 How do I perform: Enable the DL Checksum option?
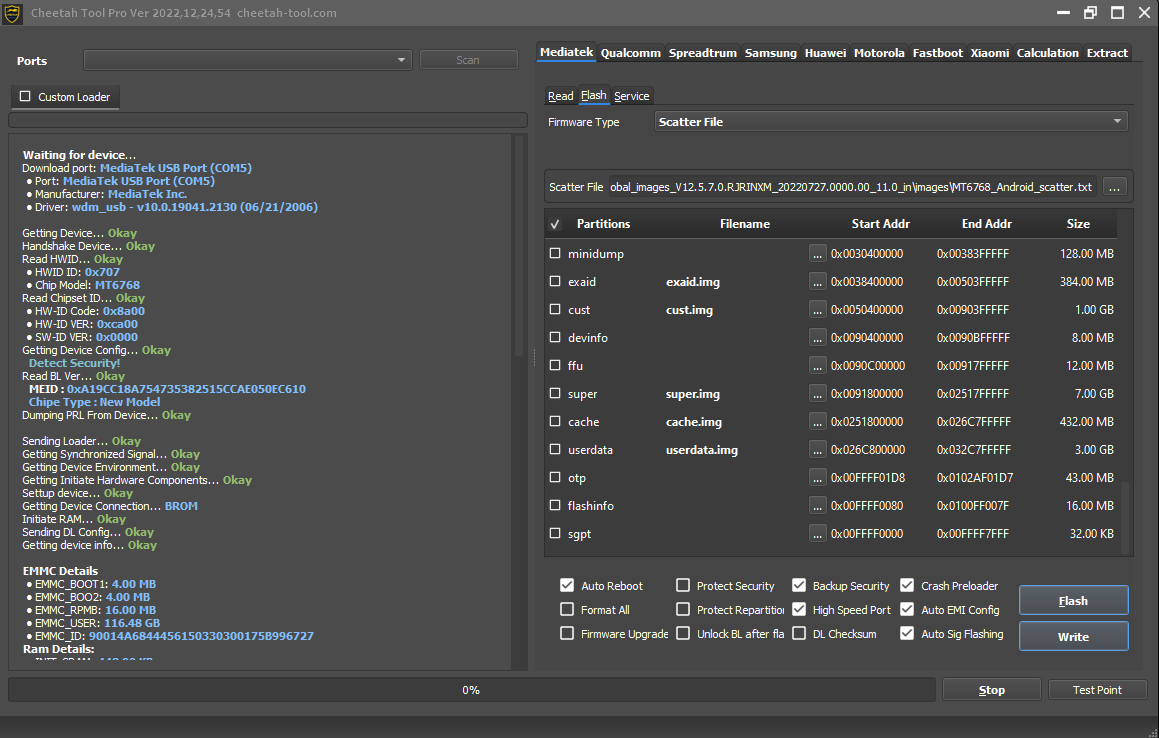(x=799, y=633)
